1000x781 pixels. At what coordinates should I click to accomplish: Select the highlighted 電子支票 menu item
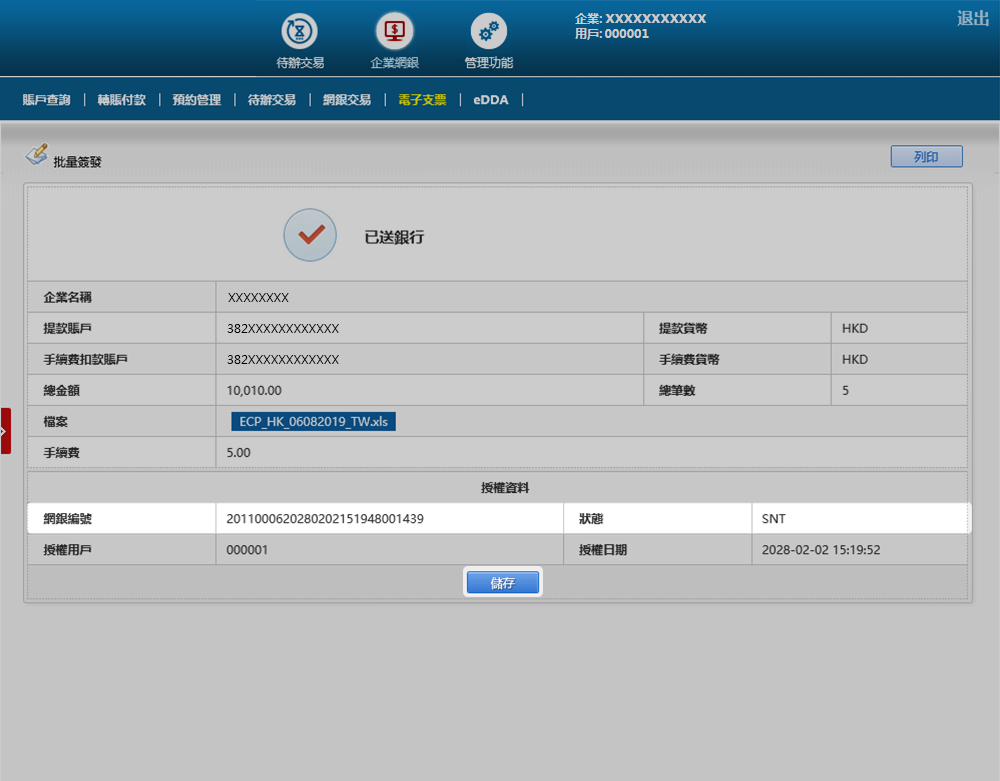click(422, 100)
